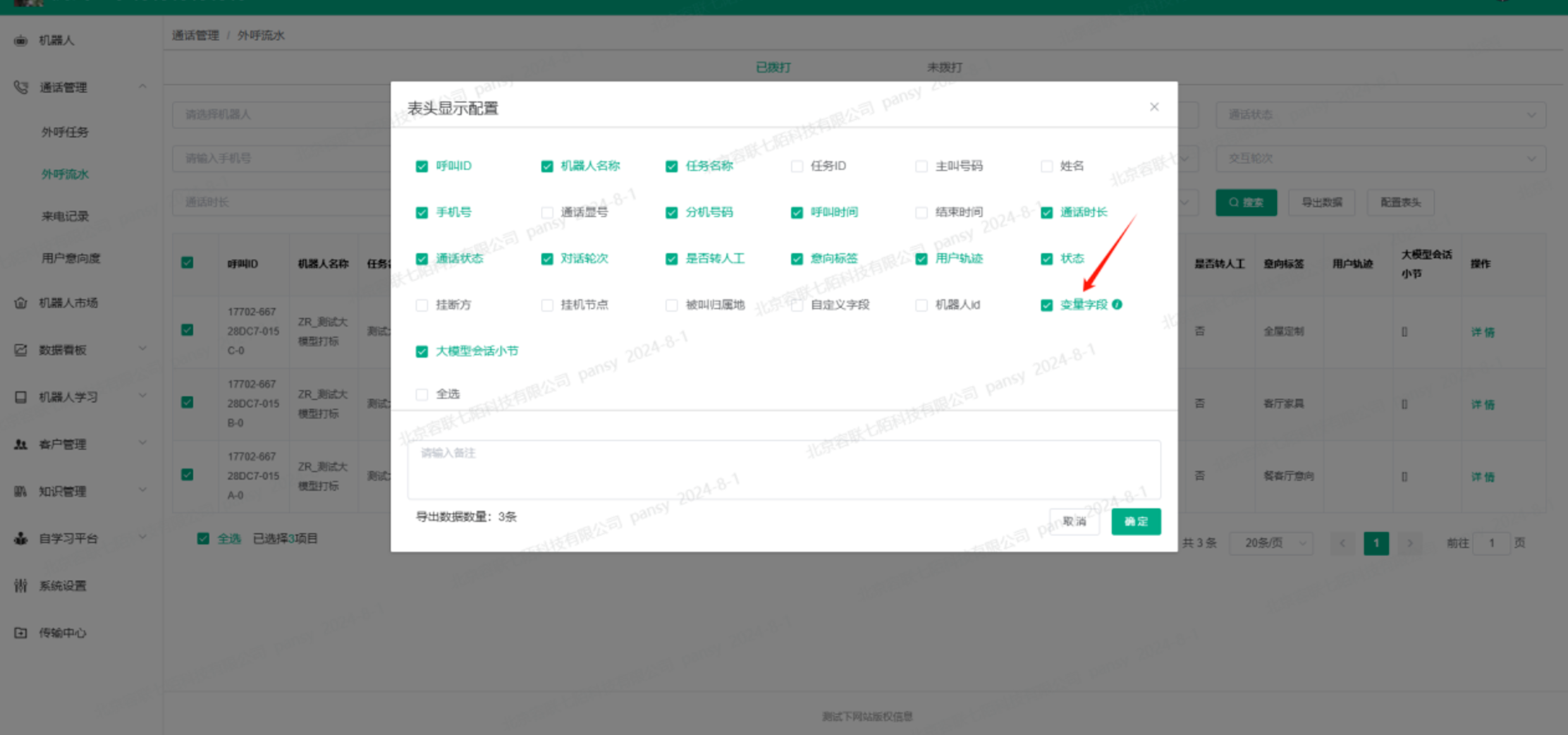
Task: Check the 通话显号 checkbox
Action: point(547,212)
